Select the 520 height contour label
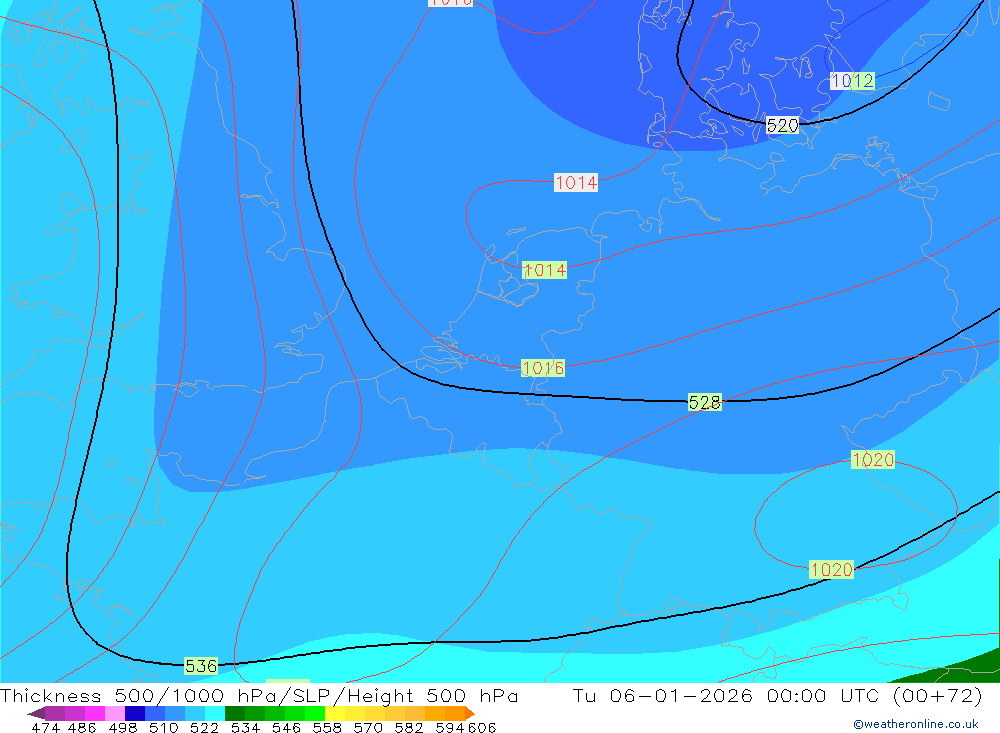Image resolution: width=1000 pixels, height=733 pixels. click(x=783, y=126)
